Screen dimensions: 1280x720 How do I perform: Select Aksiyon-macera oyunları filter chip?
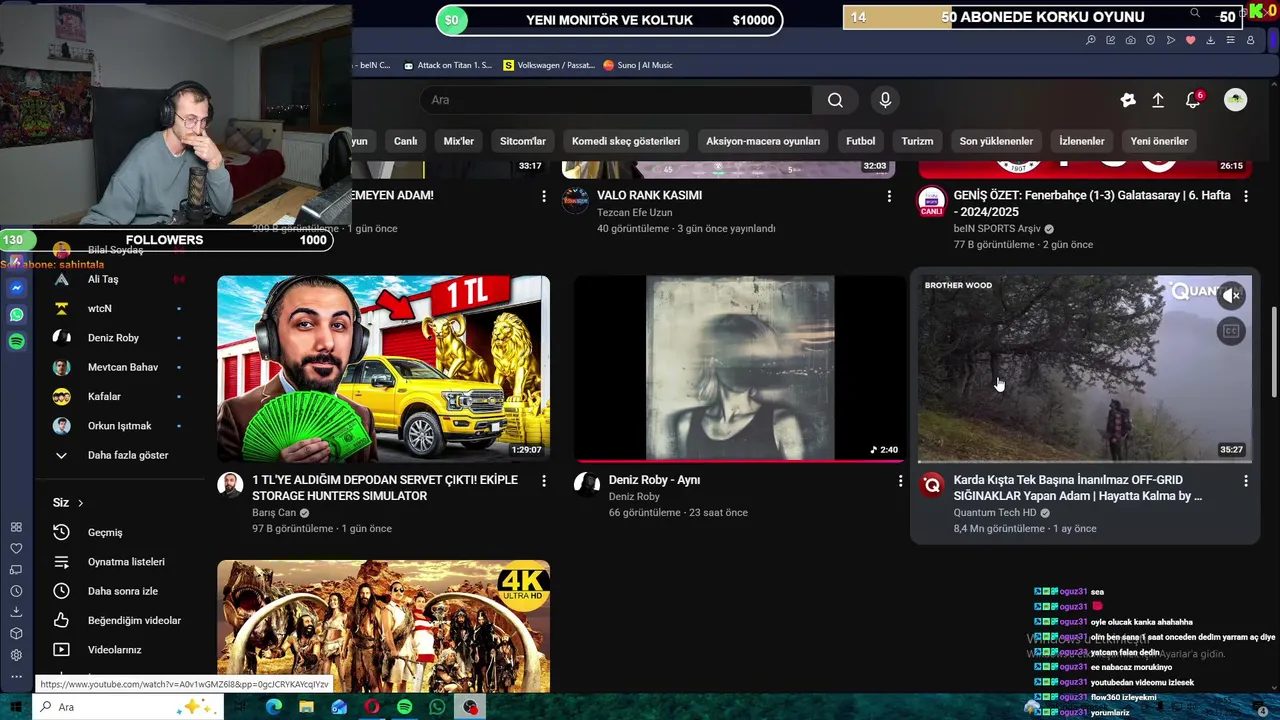(763, 141)
